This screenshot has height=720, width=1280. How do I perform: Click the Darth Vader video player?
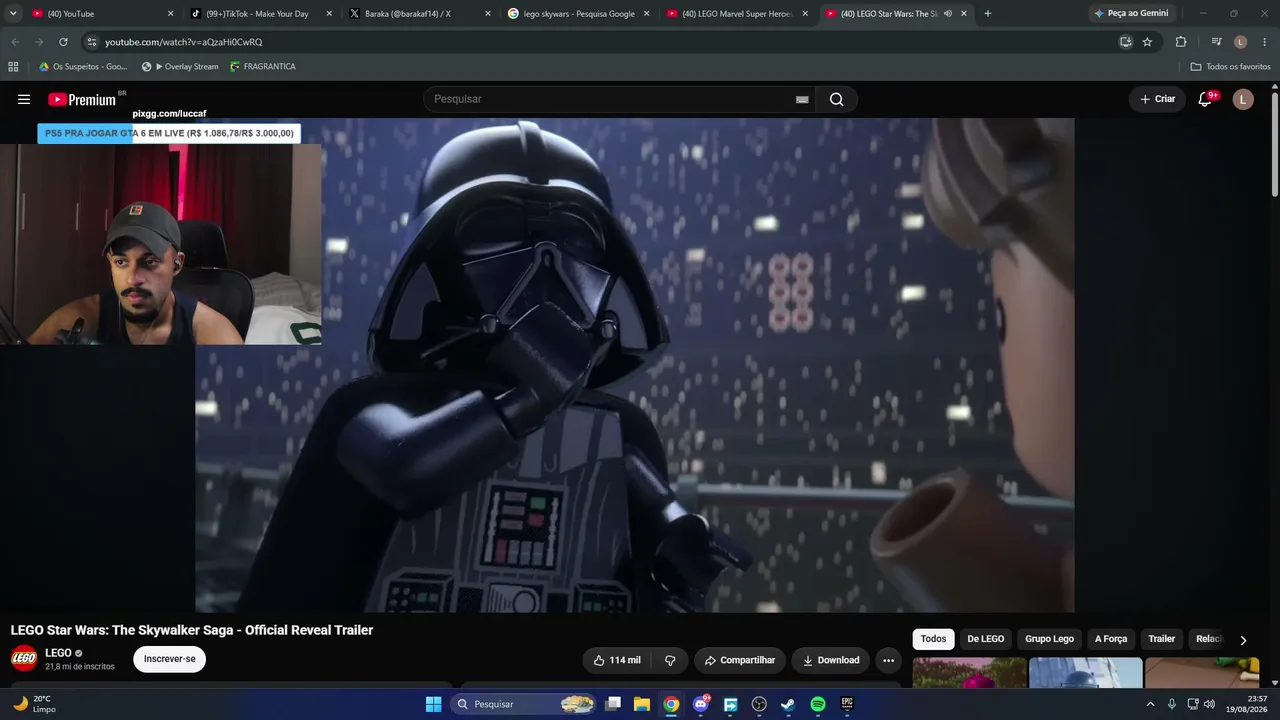pyautogui.click(x=635, y=365)
